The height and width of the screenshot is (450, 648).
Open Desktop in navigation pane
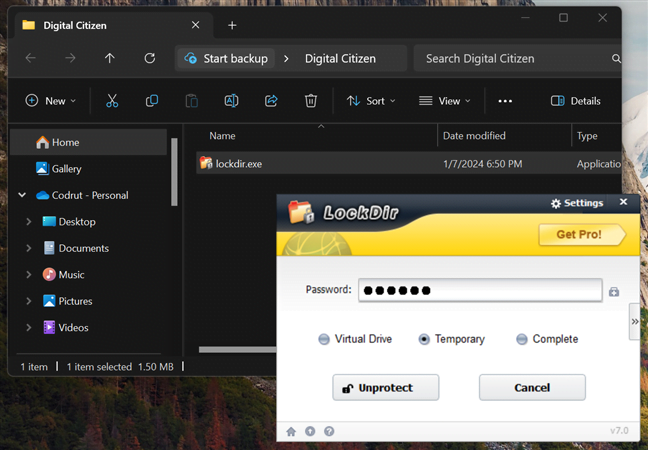pyautogui.click(x=69, y=222)
